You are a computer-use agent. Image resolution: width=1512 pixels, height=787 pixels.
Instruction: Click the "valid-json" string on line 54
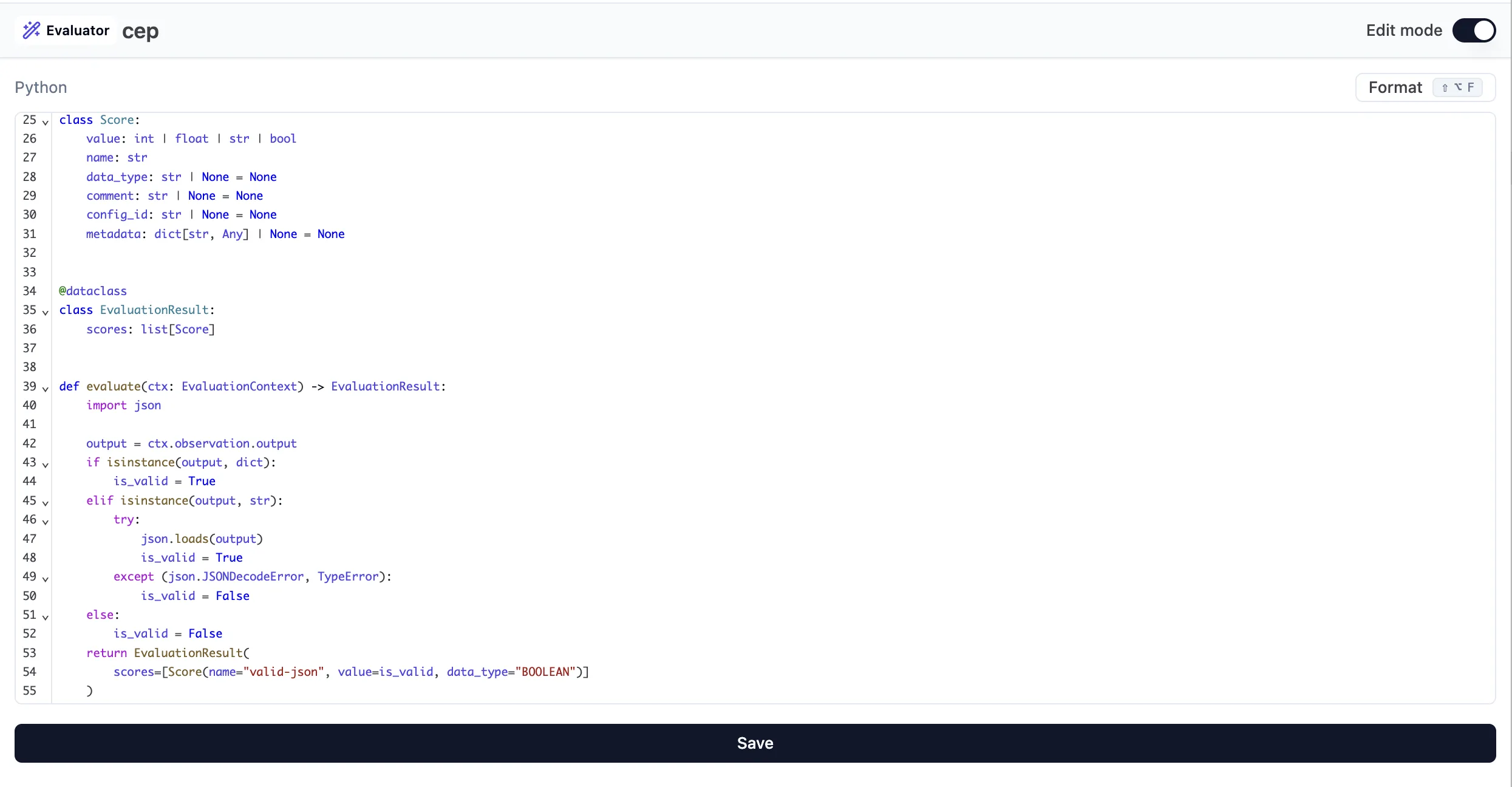(x=284, y=672)
